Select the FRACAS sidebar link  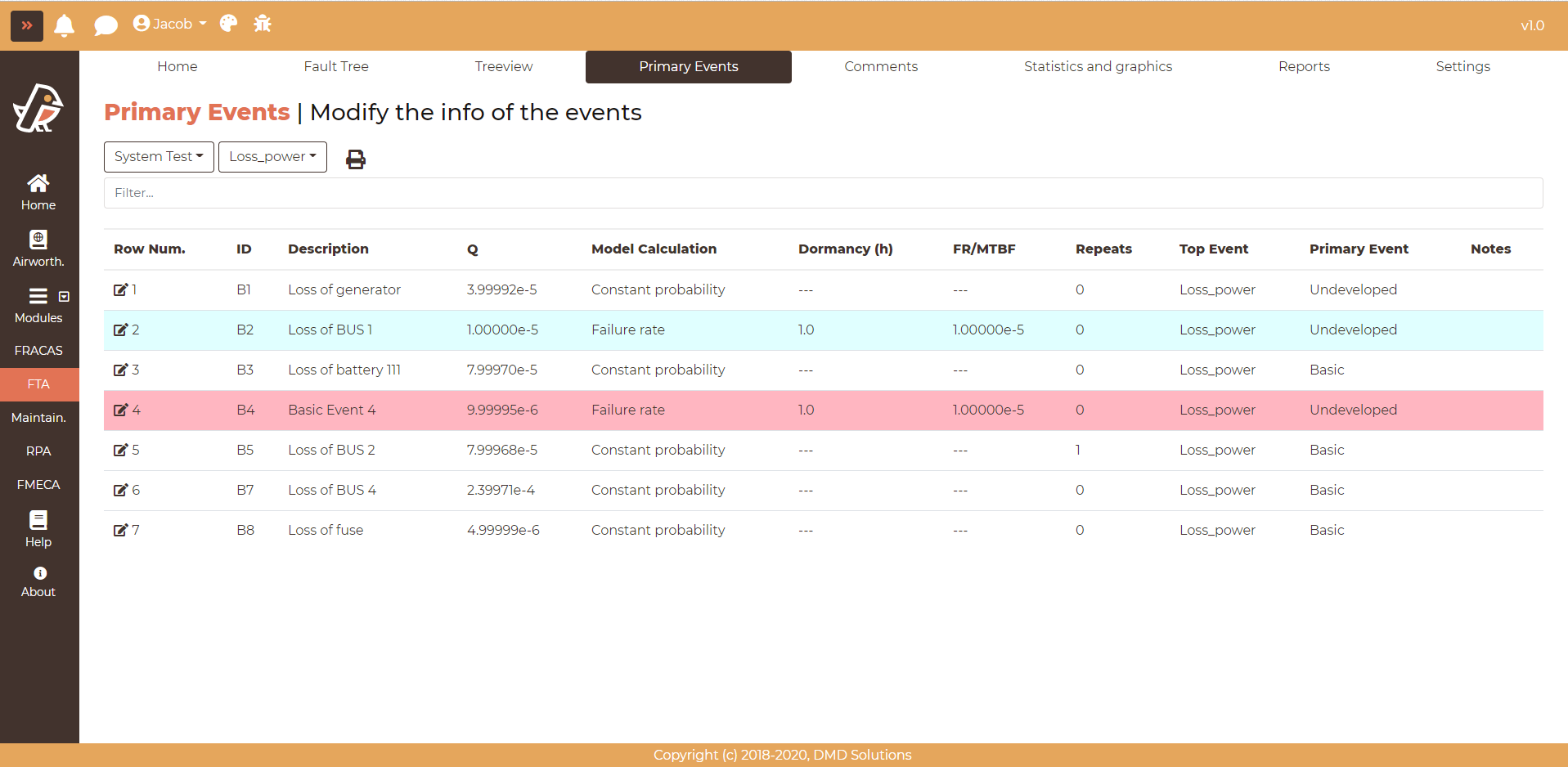(38, 351)
